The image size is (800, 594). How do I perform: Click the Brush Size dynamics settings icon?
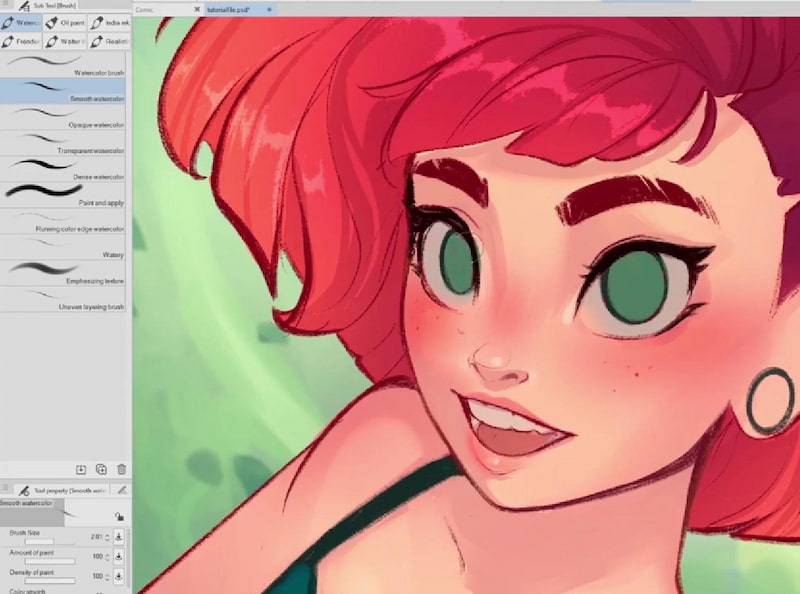click(x=119, y=536)
